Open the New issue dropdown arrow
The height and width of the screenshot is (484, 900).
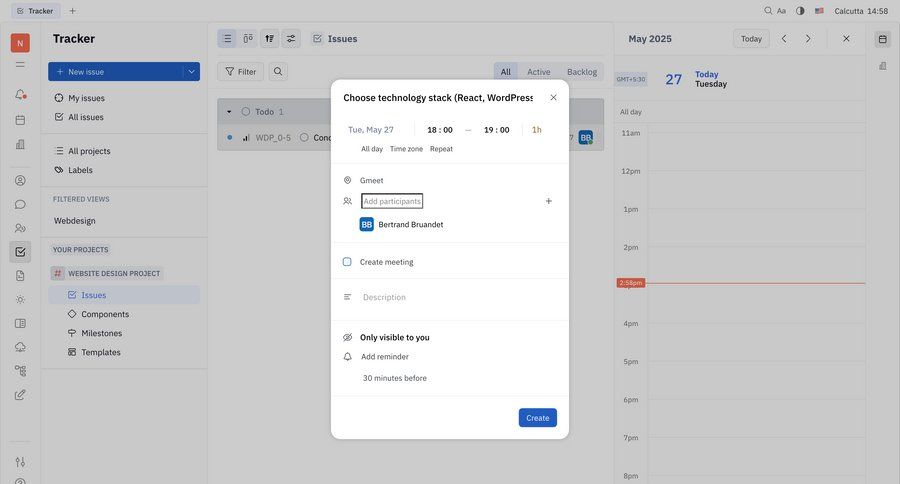[191, 72]
